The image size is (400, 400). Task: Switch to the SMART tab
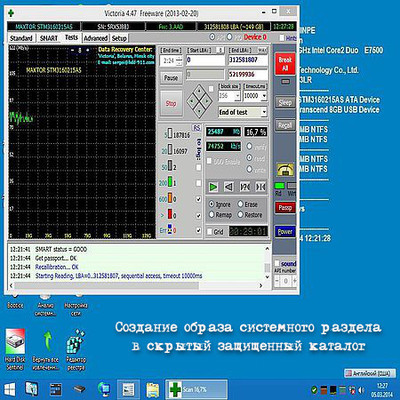point(49,38)
